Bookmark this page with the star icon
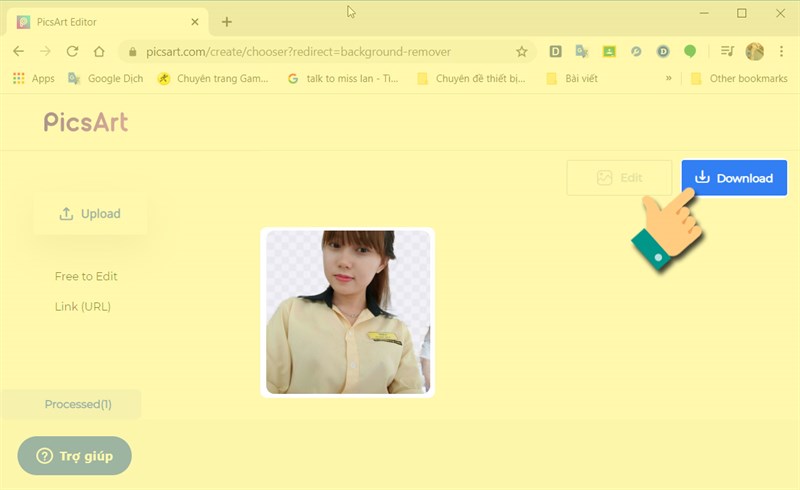Image resolution: width=800 pixels, height=490 pixels. point(521,51)
